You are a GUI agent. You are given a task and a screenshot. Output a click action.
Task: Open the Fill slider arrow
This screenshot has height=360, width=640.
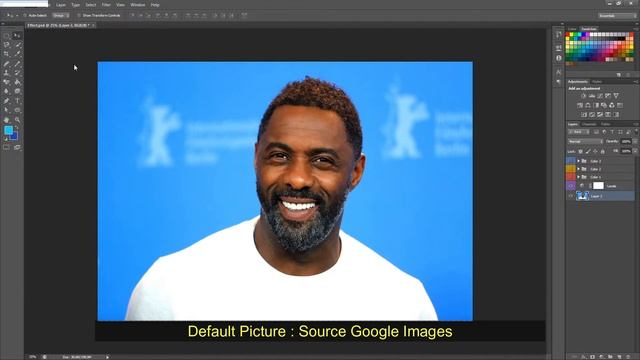(x=635, y=151)
